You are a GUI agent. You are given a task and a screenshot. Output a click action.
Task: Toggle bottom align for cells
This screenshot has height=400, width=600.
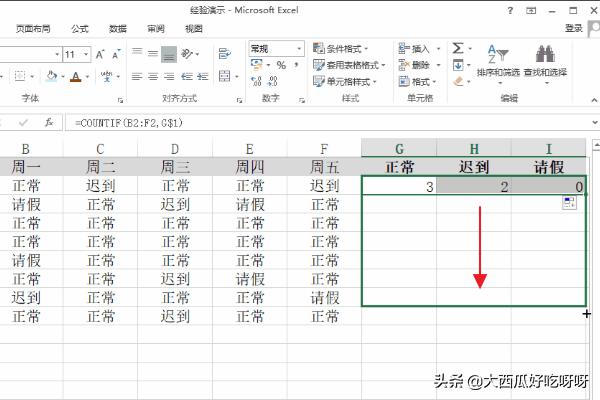(x=169, y=54)
